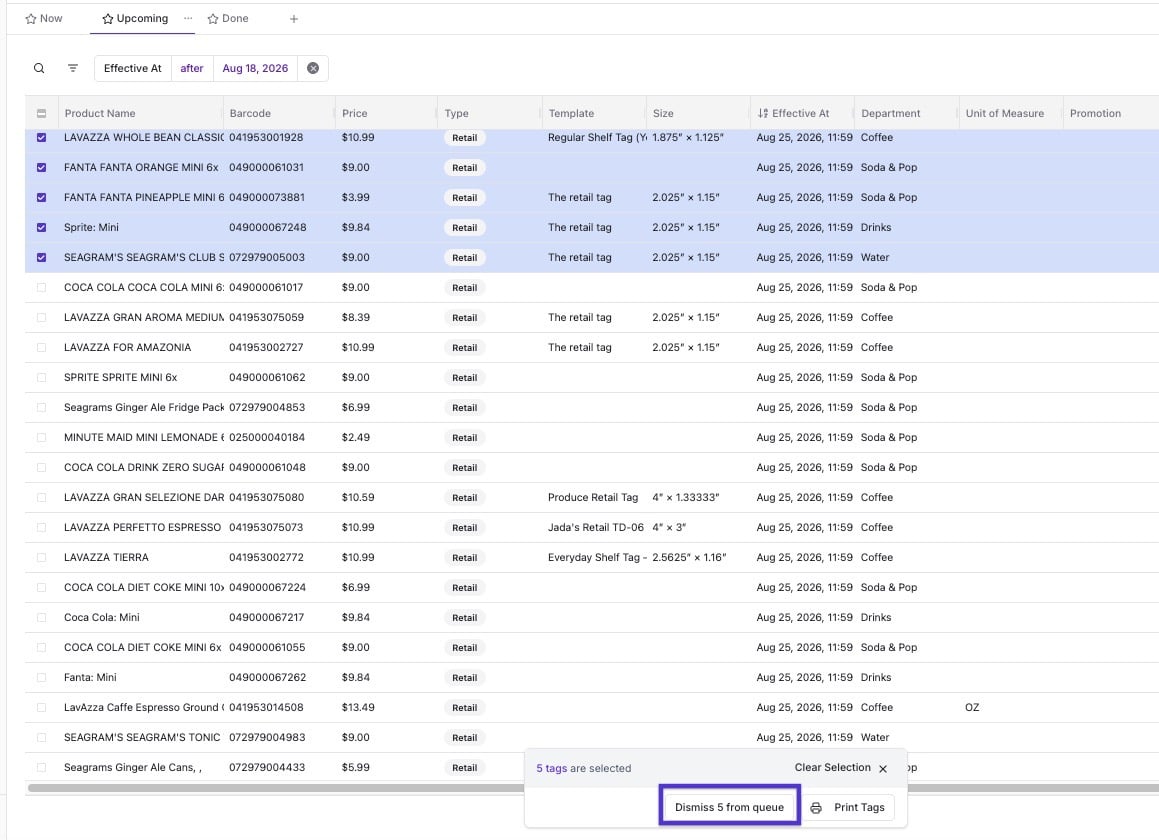1159x840 pixels.
Task: Uncheck SEAGRAM'S CLUB row checkbox
Action: pos(41,257)
